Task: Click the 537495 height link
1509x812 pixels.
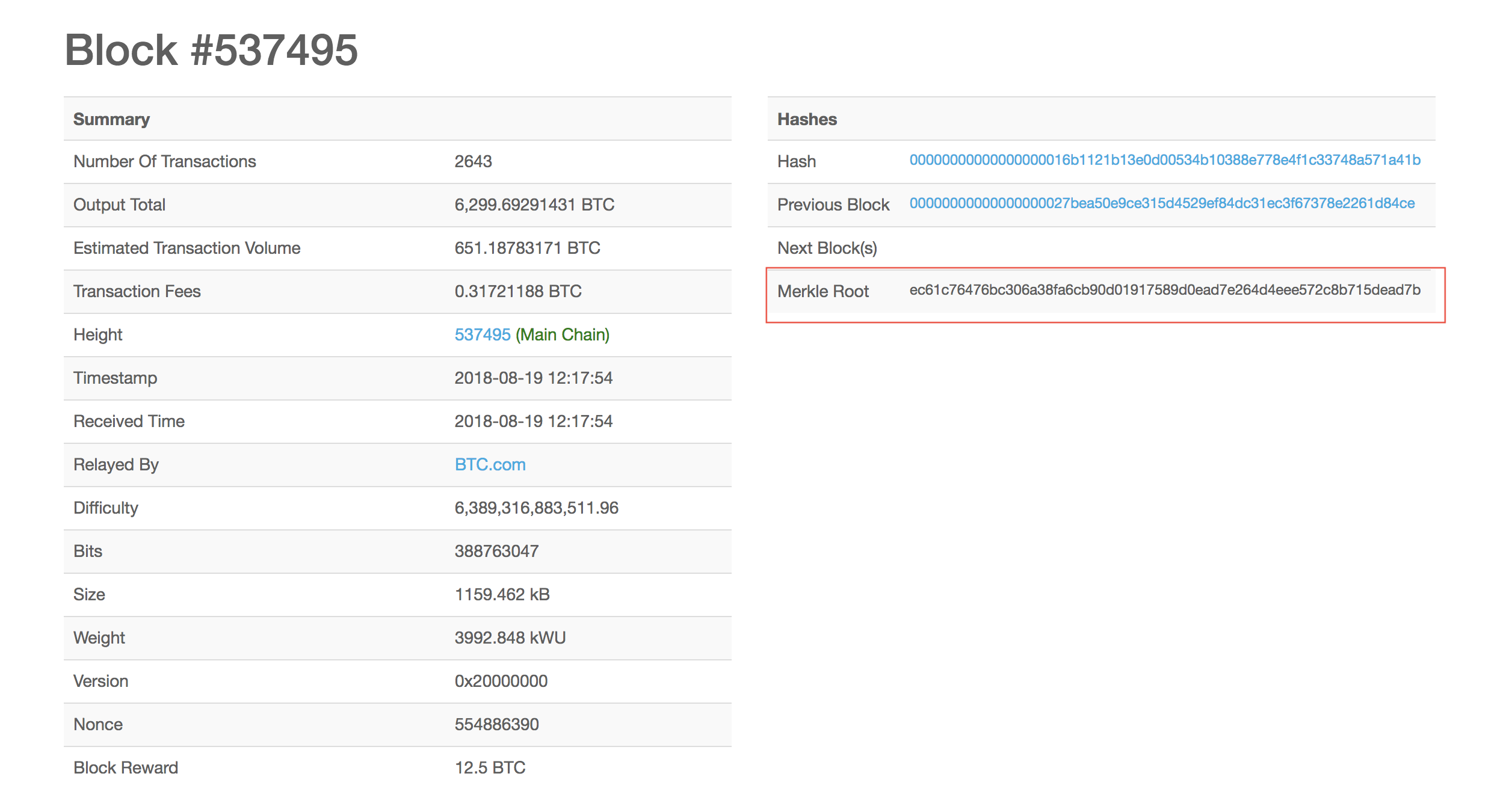Action: click(482, 334)
